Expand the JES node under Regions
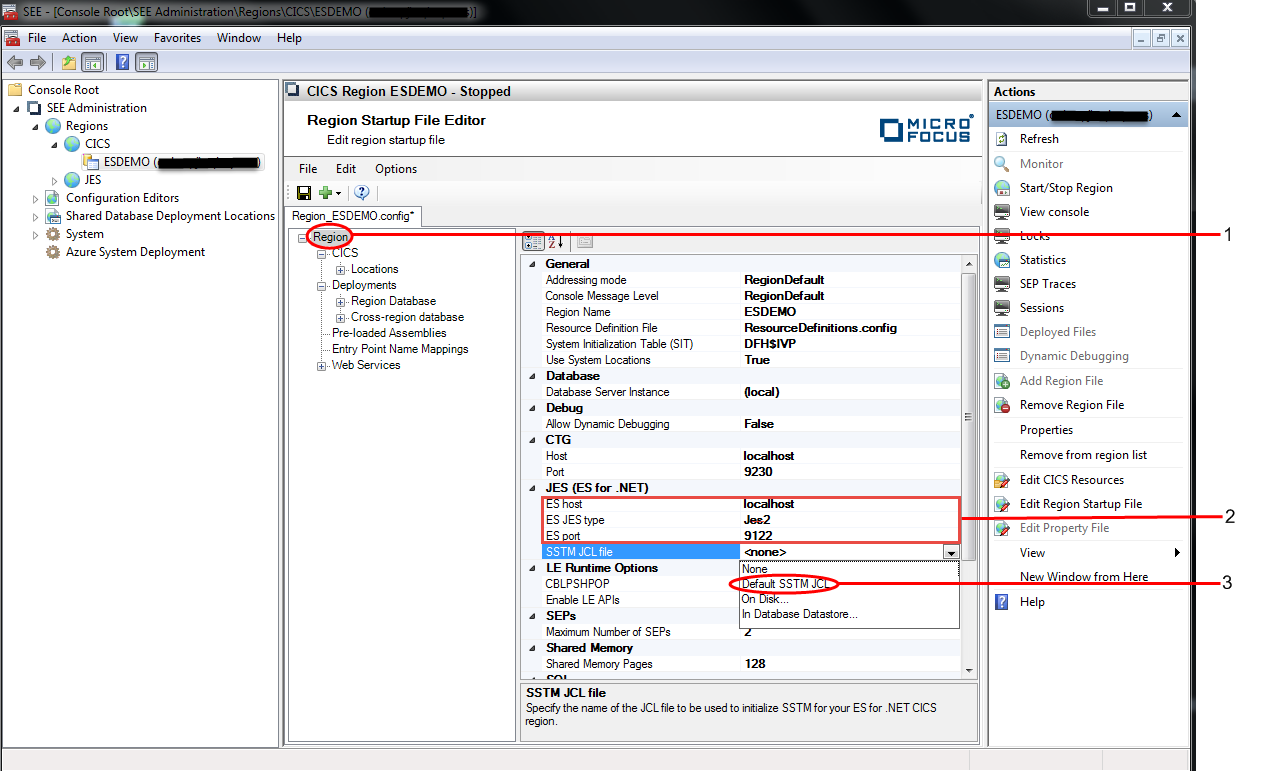This screenshot has width=1280, height=771. click(x=55, y=180)
